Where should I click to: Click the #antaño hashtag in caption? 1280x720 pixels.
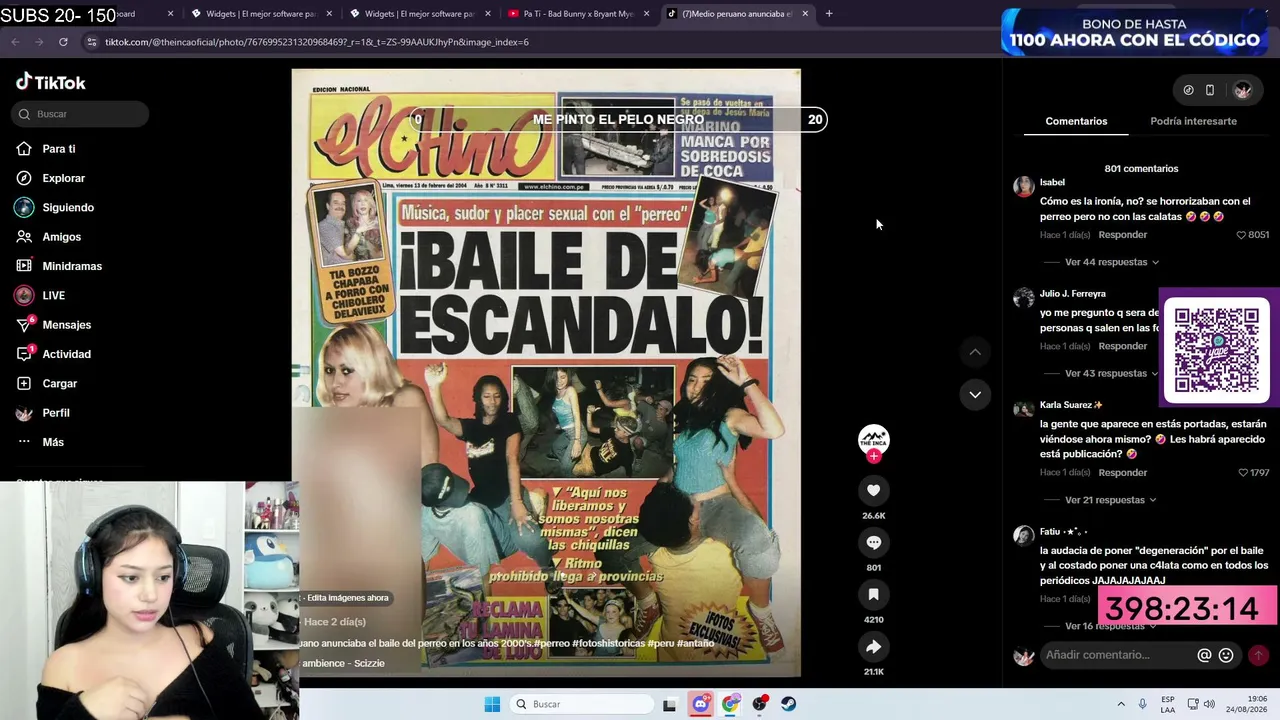pos(696,643)
